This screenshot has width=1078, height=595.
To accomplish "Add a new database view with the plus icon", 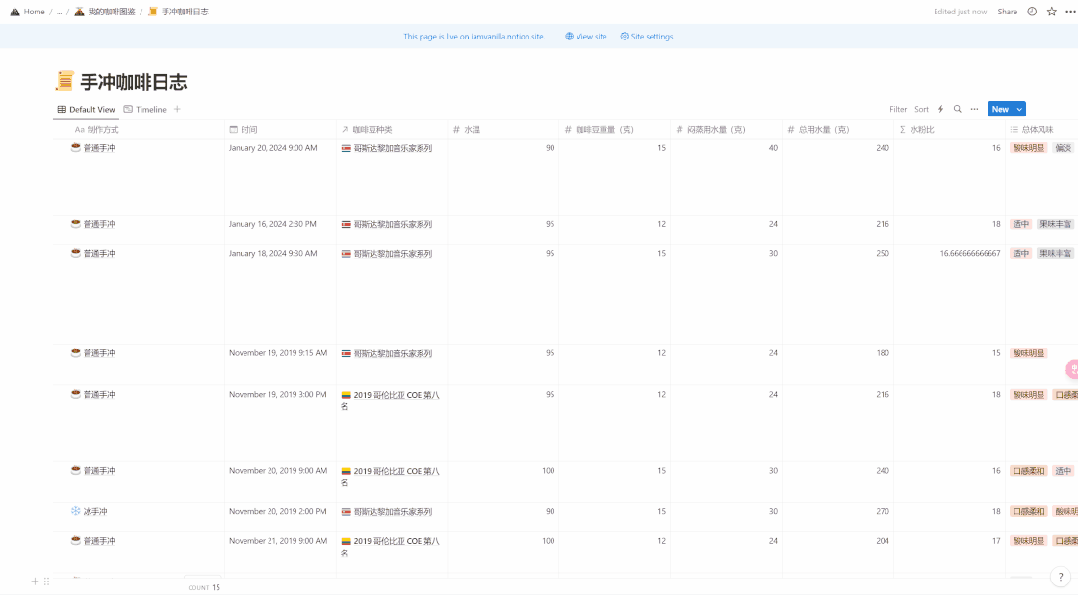I will [177, 109].
